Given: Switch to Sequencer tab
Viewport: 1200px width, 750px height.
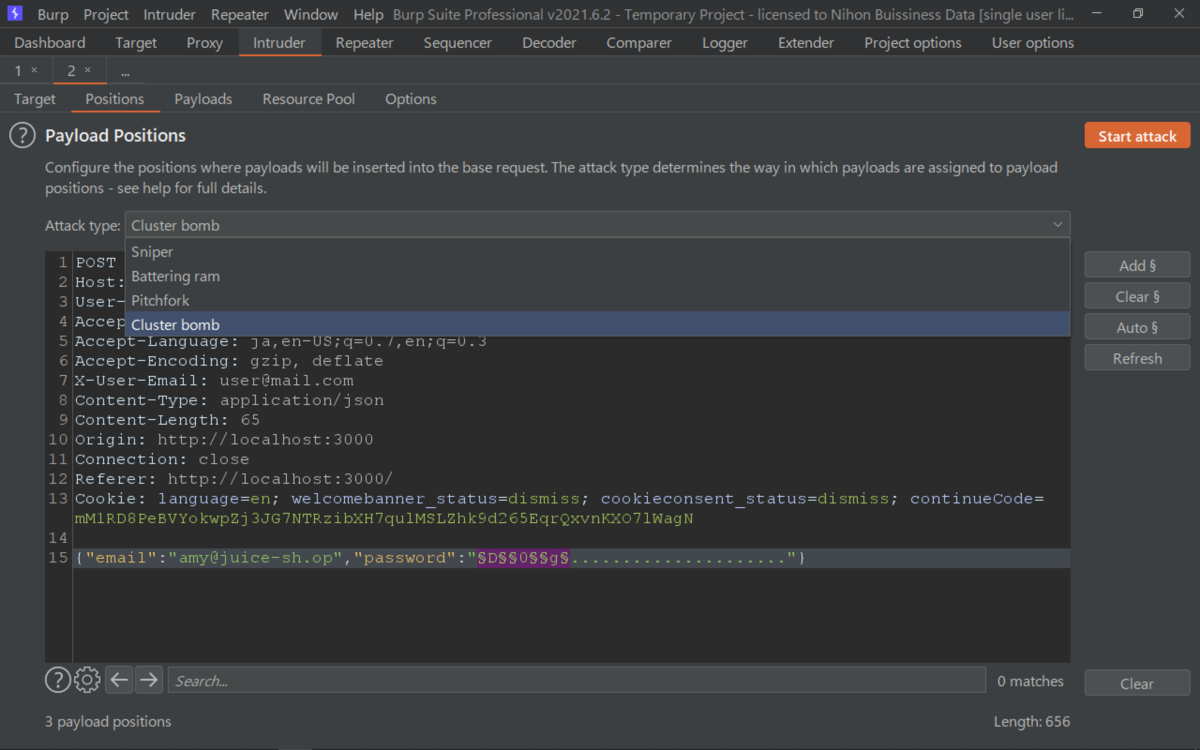Looking at the screenshot, I should click(x=458, y=43).
